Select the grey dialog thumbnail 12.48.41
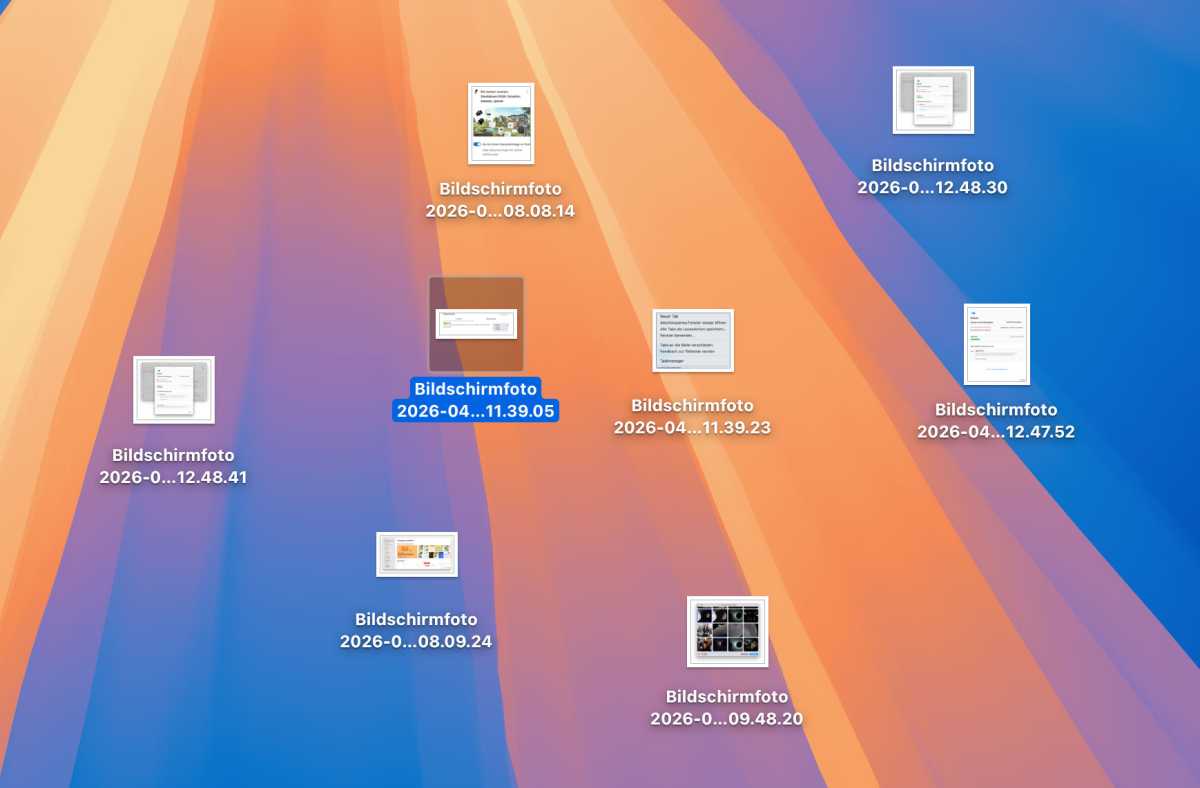The height and width of the screenshot is (788, 1200). coord(174,390)
